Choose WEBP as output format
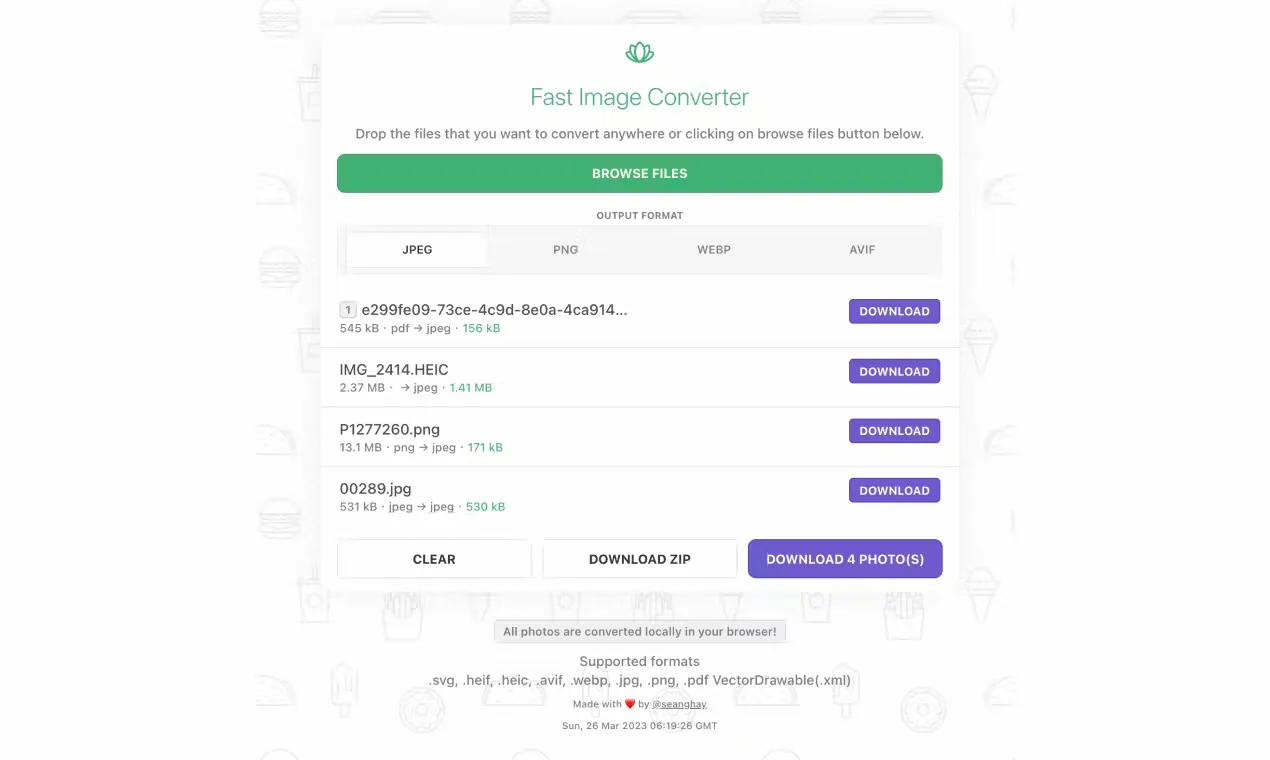Image resolution: width=1270 pixels, height=760 pixels. coord(714,250)
